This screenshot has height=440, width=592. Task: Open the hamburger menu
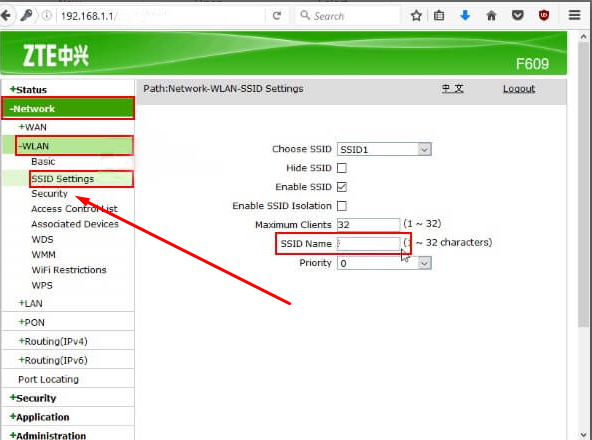(575, 15)
